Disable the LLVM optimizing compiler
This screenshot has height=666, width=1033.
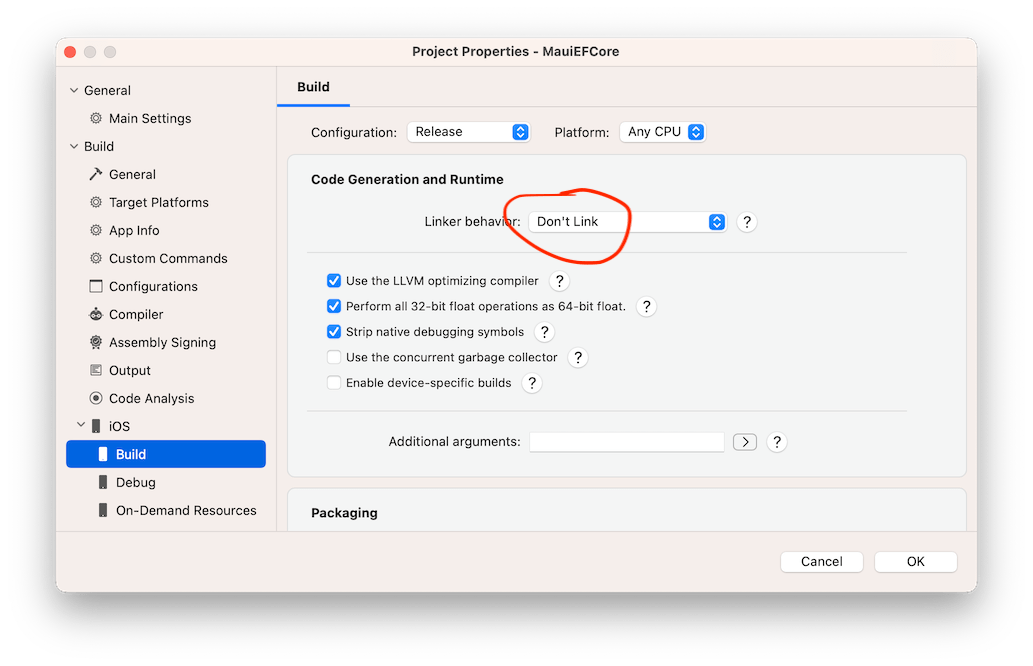pos(334,281)
